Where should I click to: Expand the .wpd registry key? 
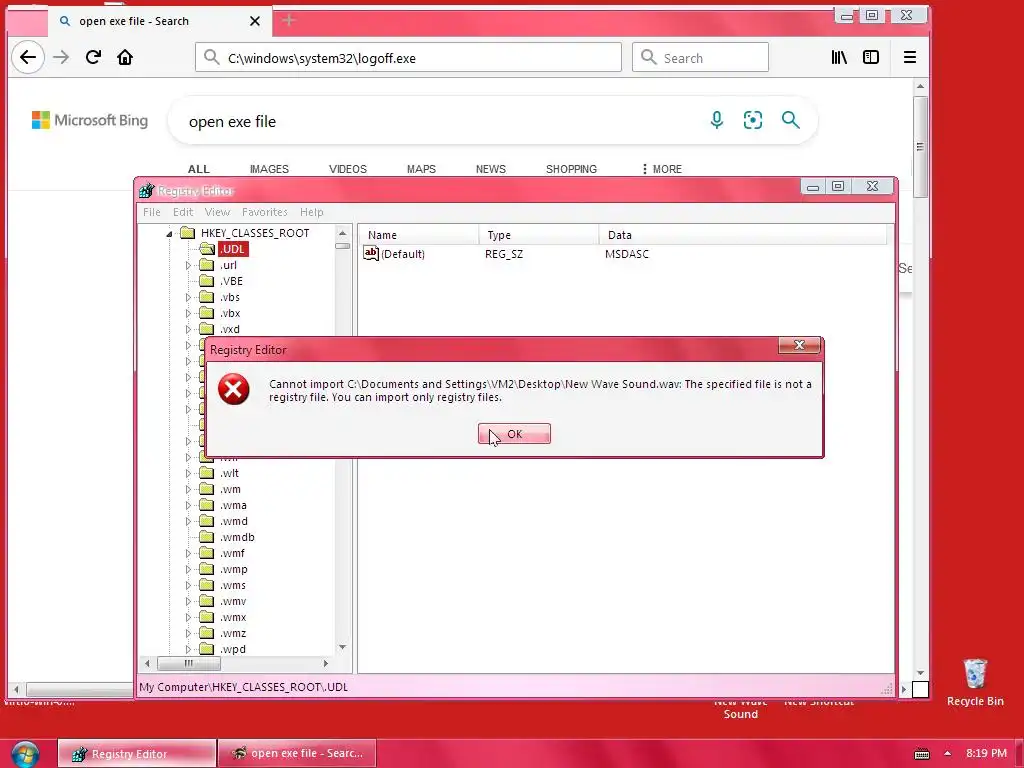tap(188, 649)
